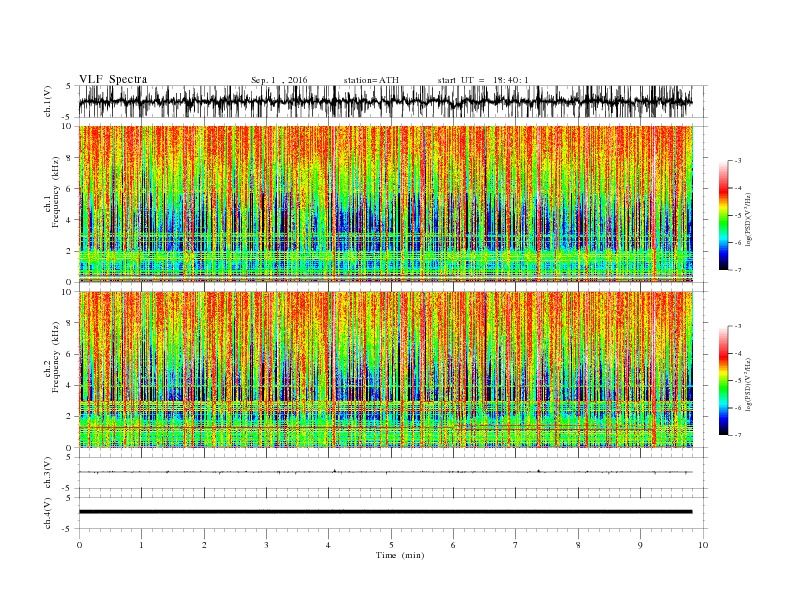Screen dimensions: 792x612
Task: Click tick label "5" on the Time axis
Action: point(391,545)
